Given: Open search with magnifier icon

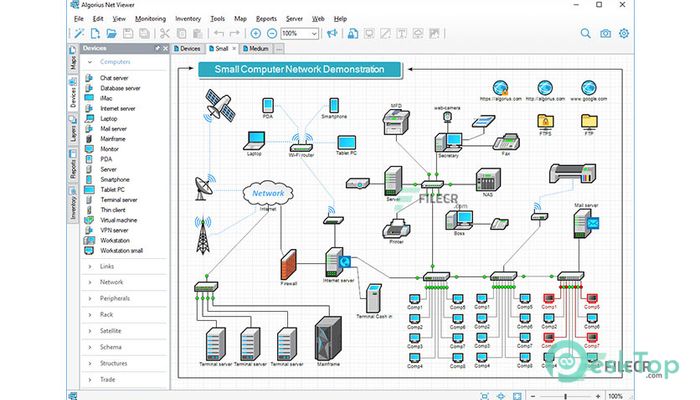Looking at the screenshot, I should click(585, 33).
